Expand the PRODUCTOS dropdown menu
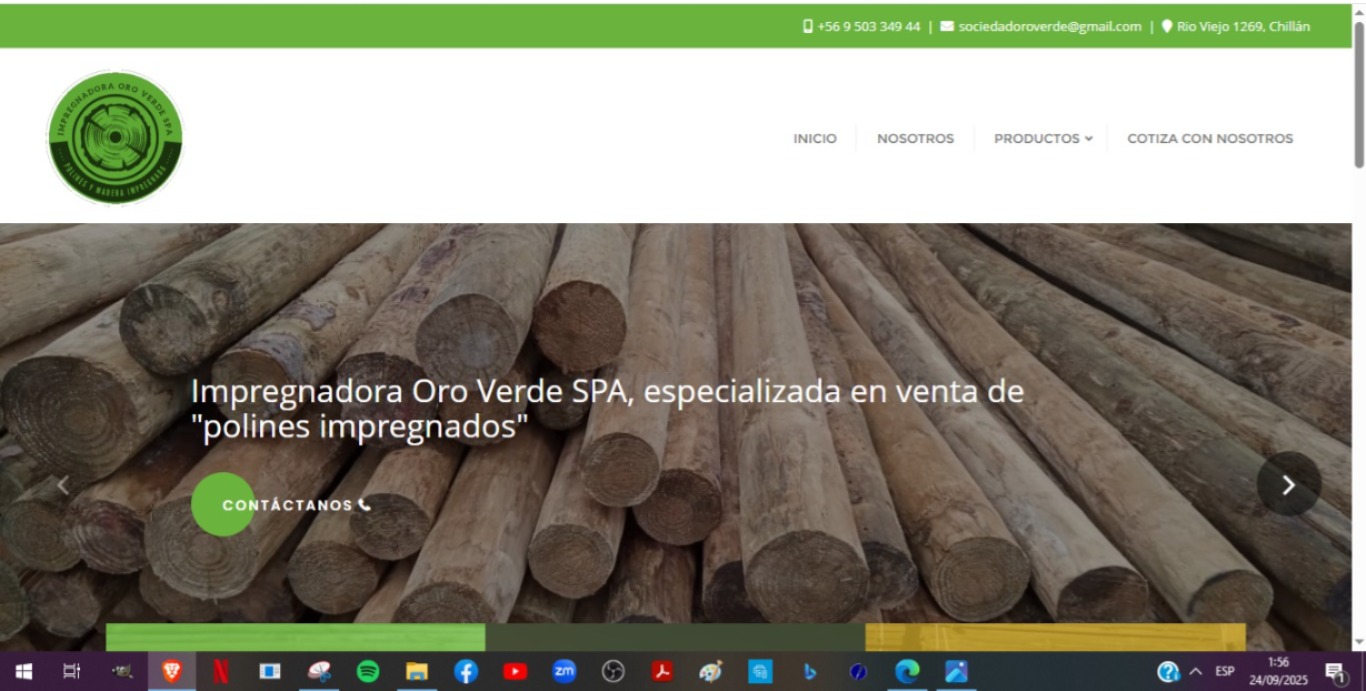Image resolution: width=1366 pixels, height=691 pixels. [x=1041, y=138]
